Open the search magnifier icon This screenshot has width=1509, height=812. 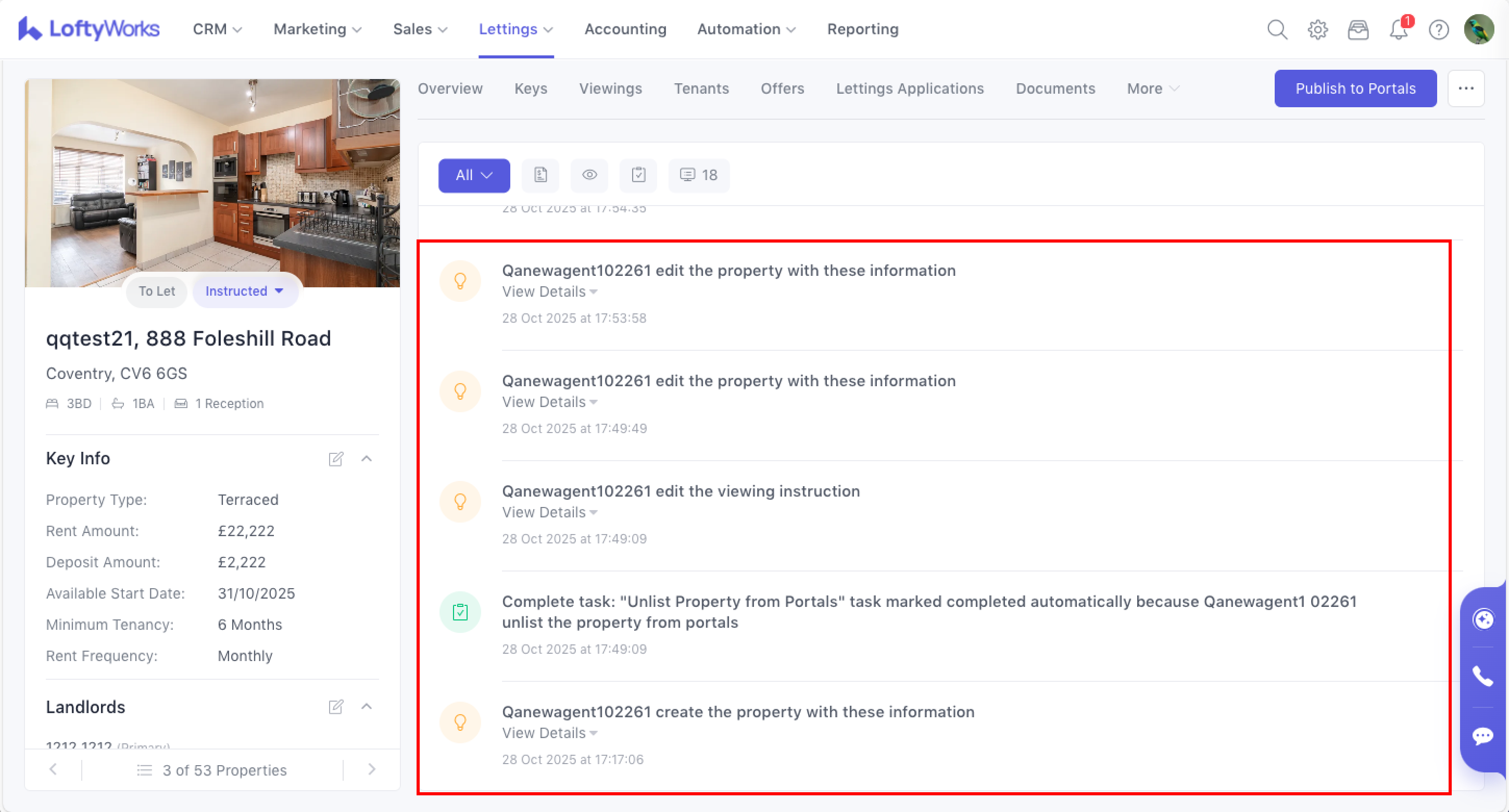point(1276,29)
